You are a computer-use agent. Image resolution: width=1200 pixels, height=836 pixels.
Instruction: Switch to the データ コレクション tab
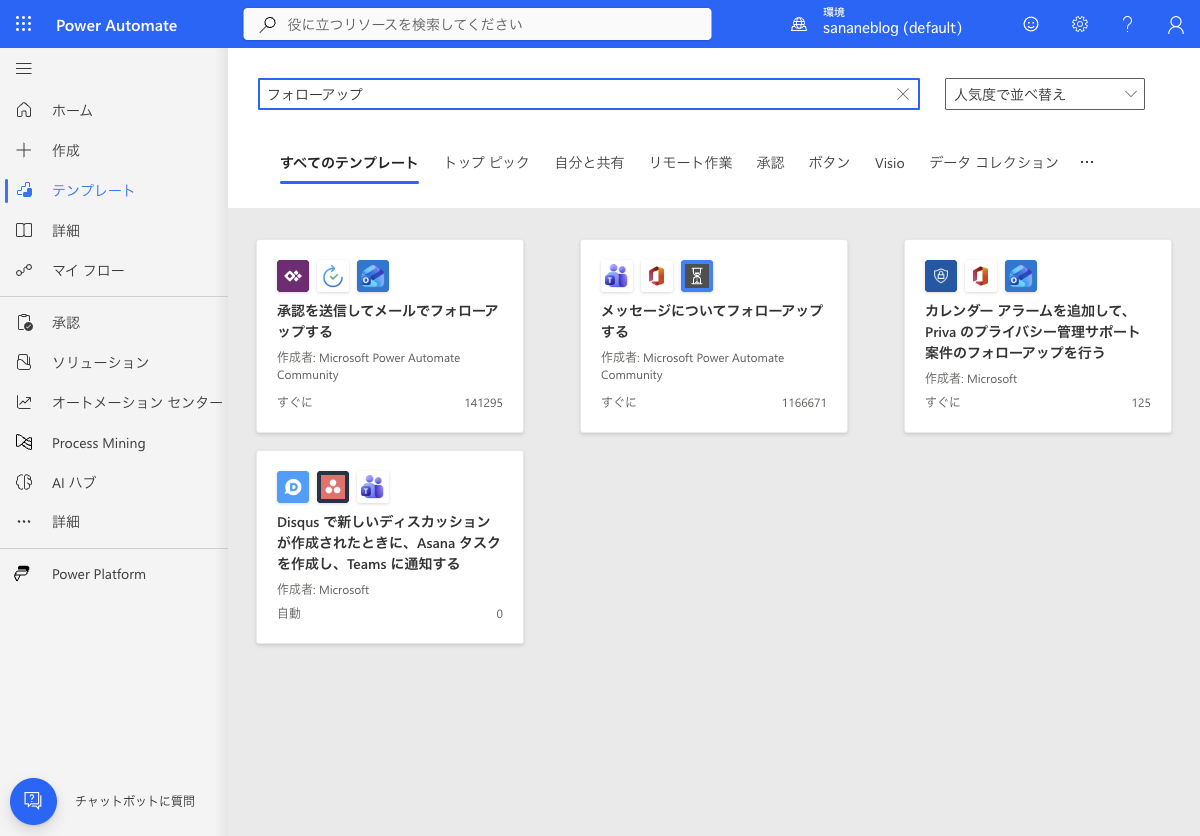pyautogui.click(x=993, y=162)
